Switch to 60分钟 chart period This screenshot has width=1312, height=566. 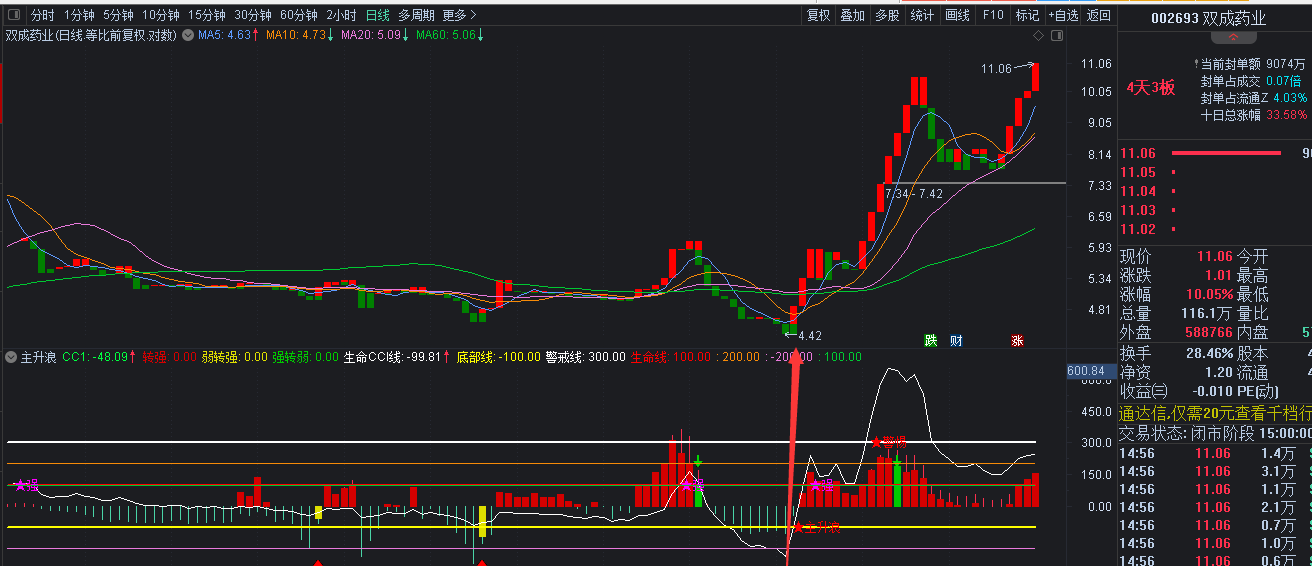[298, 15]
